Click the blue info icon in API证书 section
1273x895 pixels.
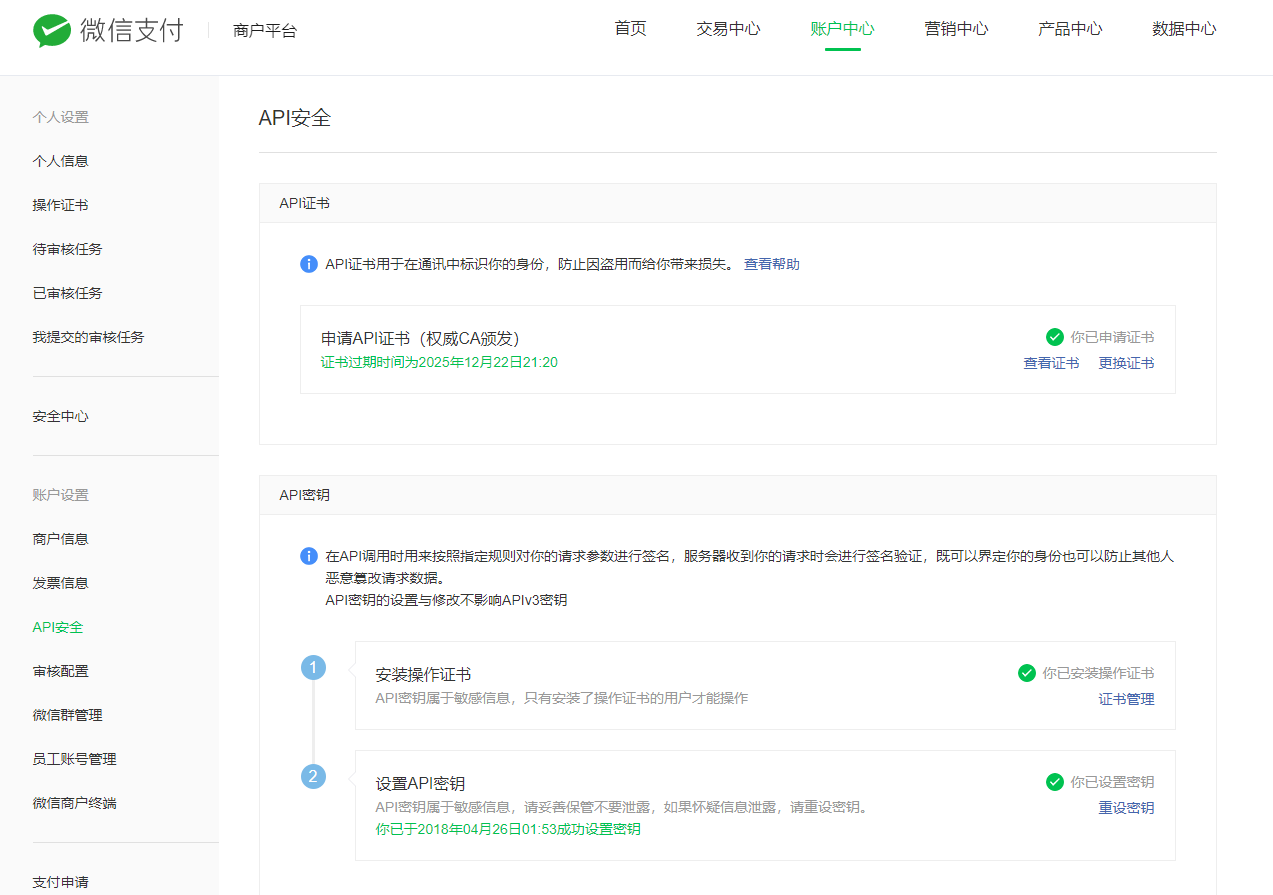pos(309,264)
